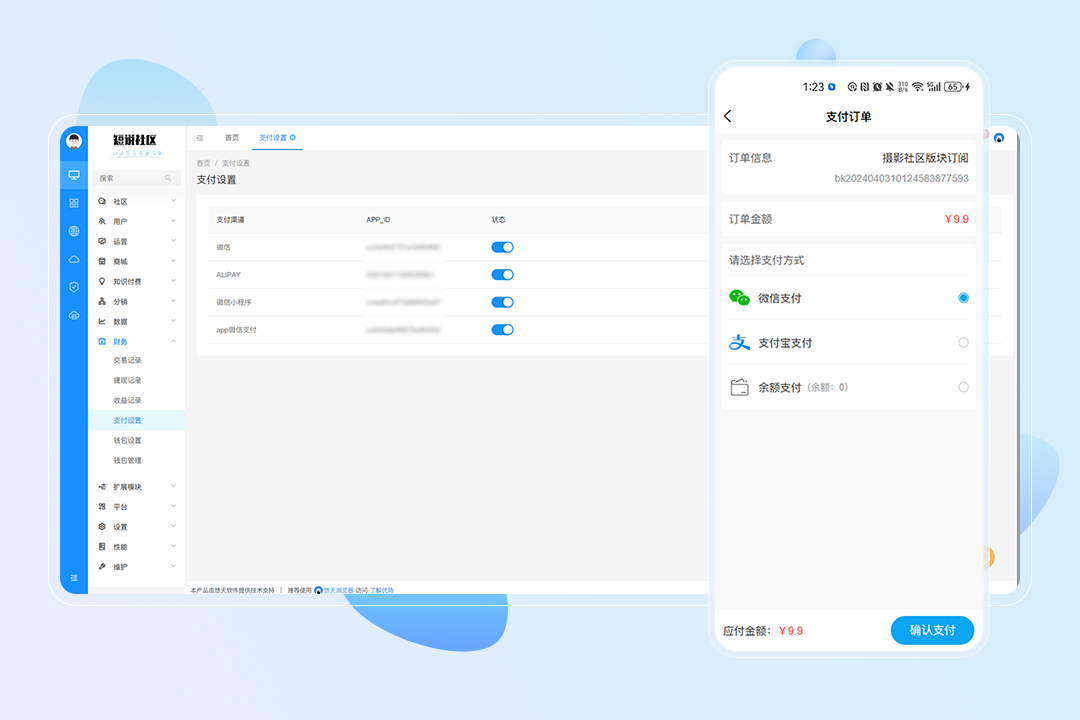1080x720 pixels.
Task: Toggle the 微信 channel status switch
Action: (502, 247)
